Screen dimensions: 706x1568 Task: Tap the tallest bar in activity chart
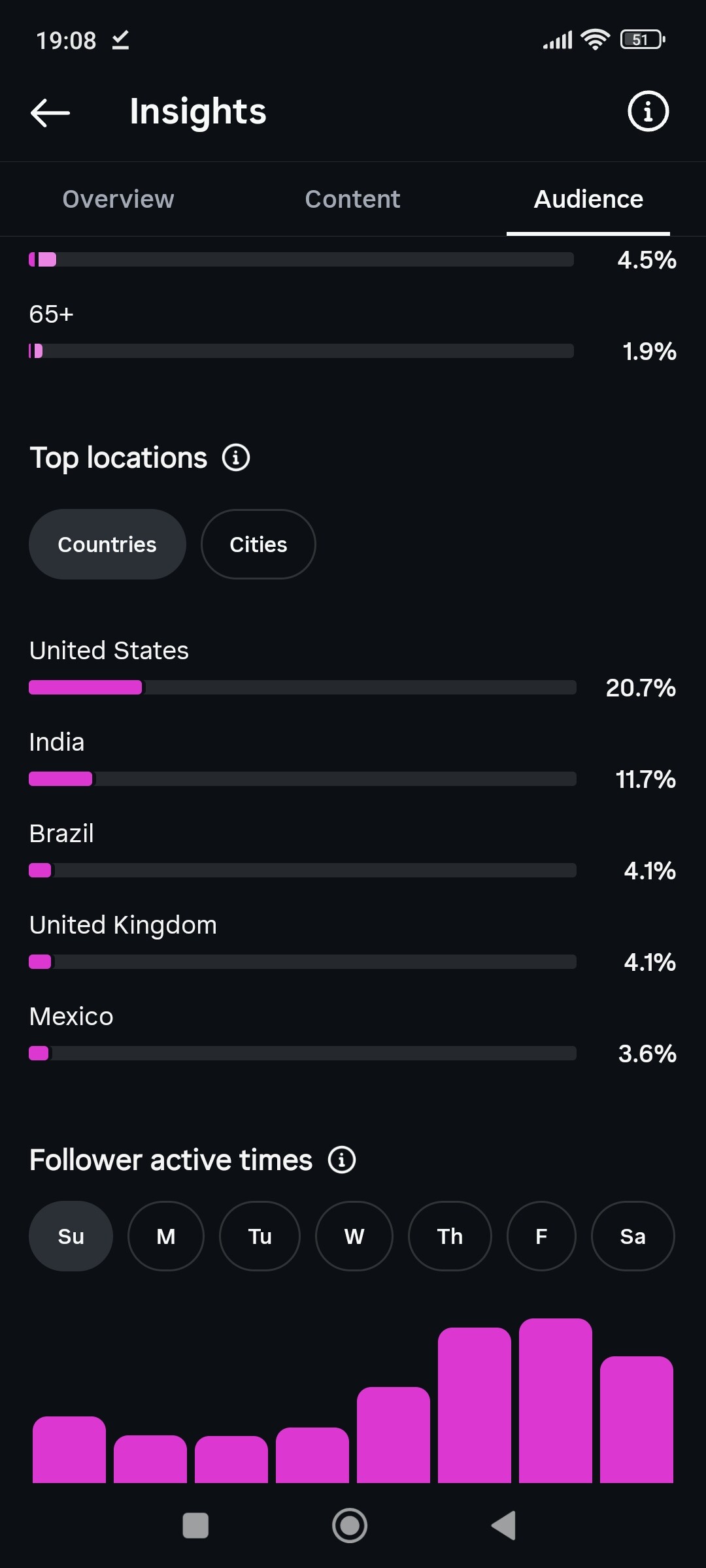[x=556, y=1401]
